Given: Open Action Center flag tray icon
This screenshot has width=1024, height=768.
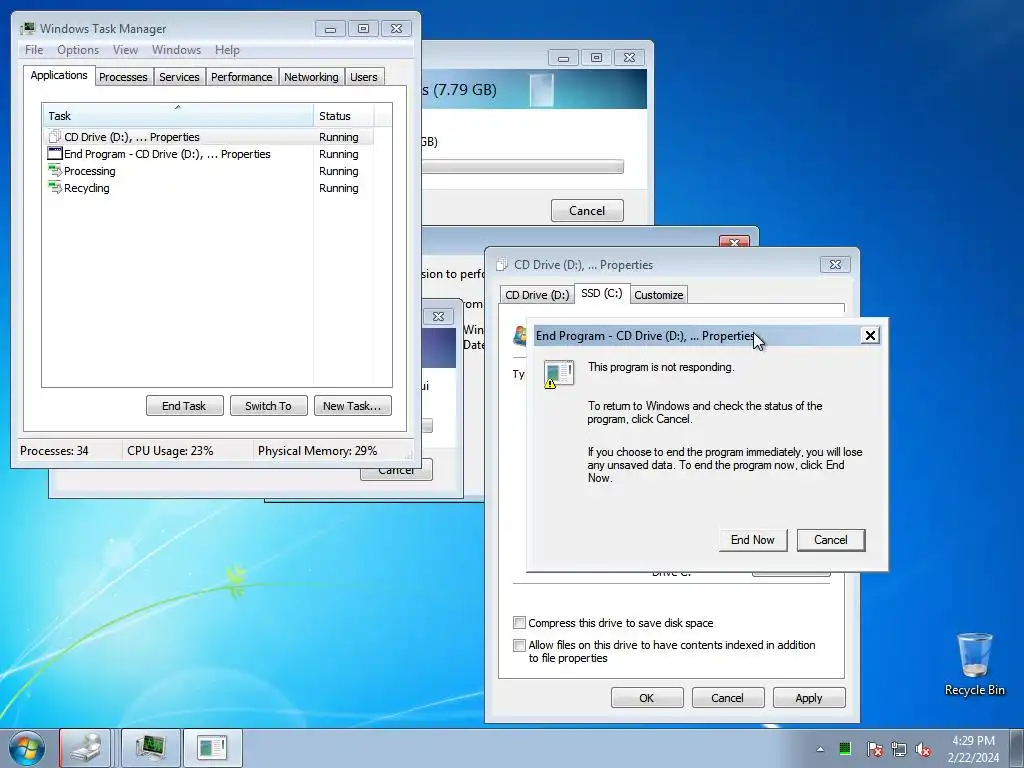Looking at the screenshot, I should click(x=874, y=749).
